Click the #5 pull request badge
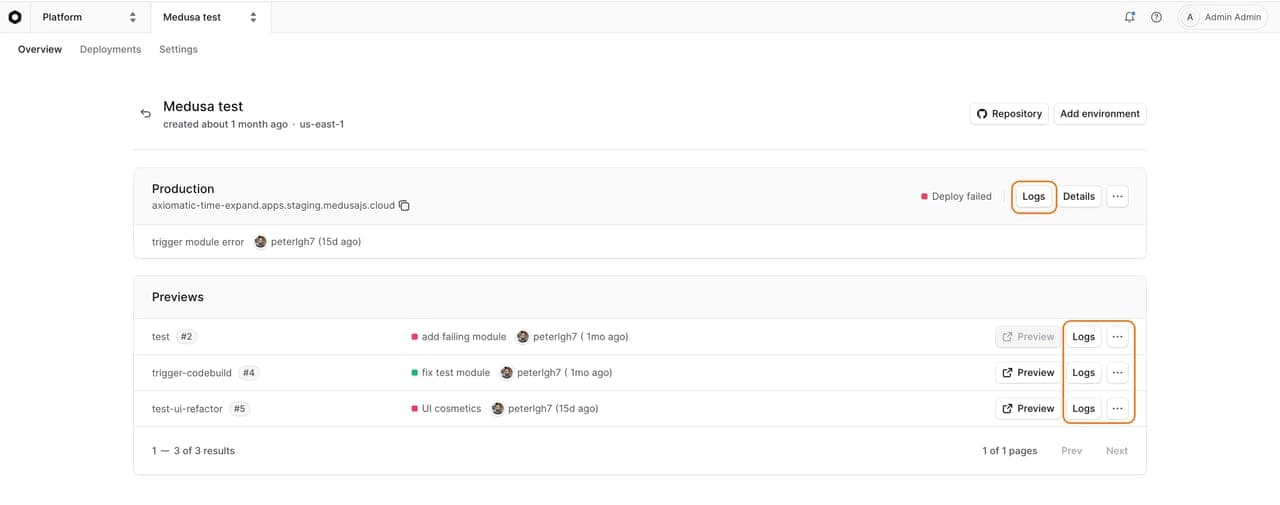Screen dimensions: 1280x505 tap(240, 409)
